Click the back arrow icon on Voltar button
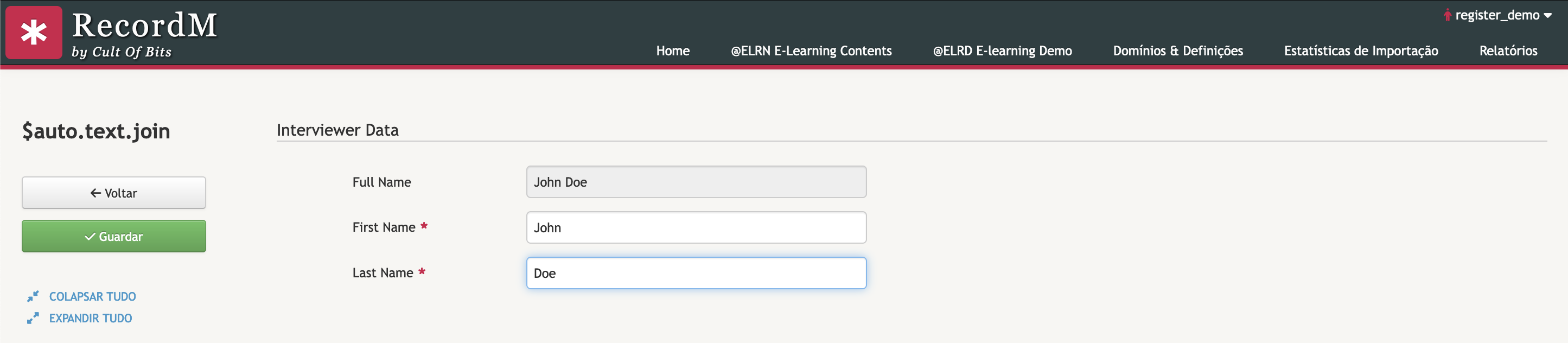This screenshot has width=1568, height=343. pos(95,193)
